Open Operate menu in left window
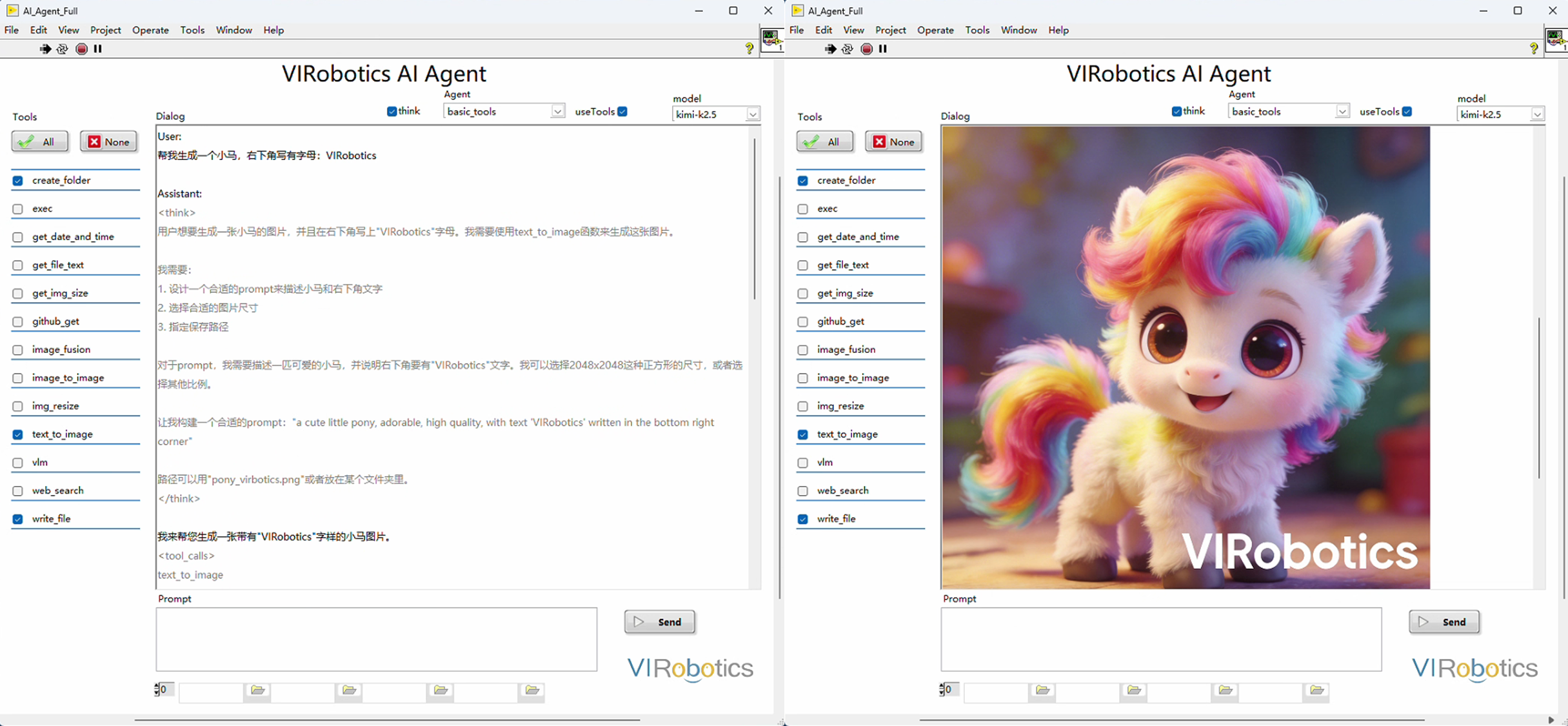Viewport: 1568px width, 726px height. click(150, 30)
